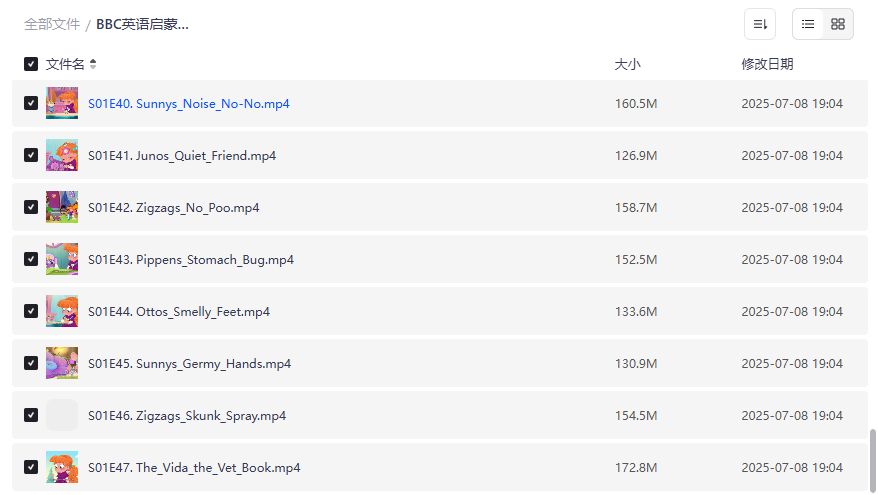878x495 pixels.
Task: Click the S01E44 Ottos_Smelly_Feet file thumbnail
Action: coord(62,312)
